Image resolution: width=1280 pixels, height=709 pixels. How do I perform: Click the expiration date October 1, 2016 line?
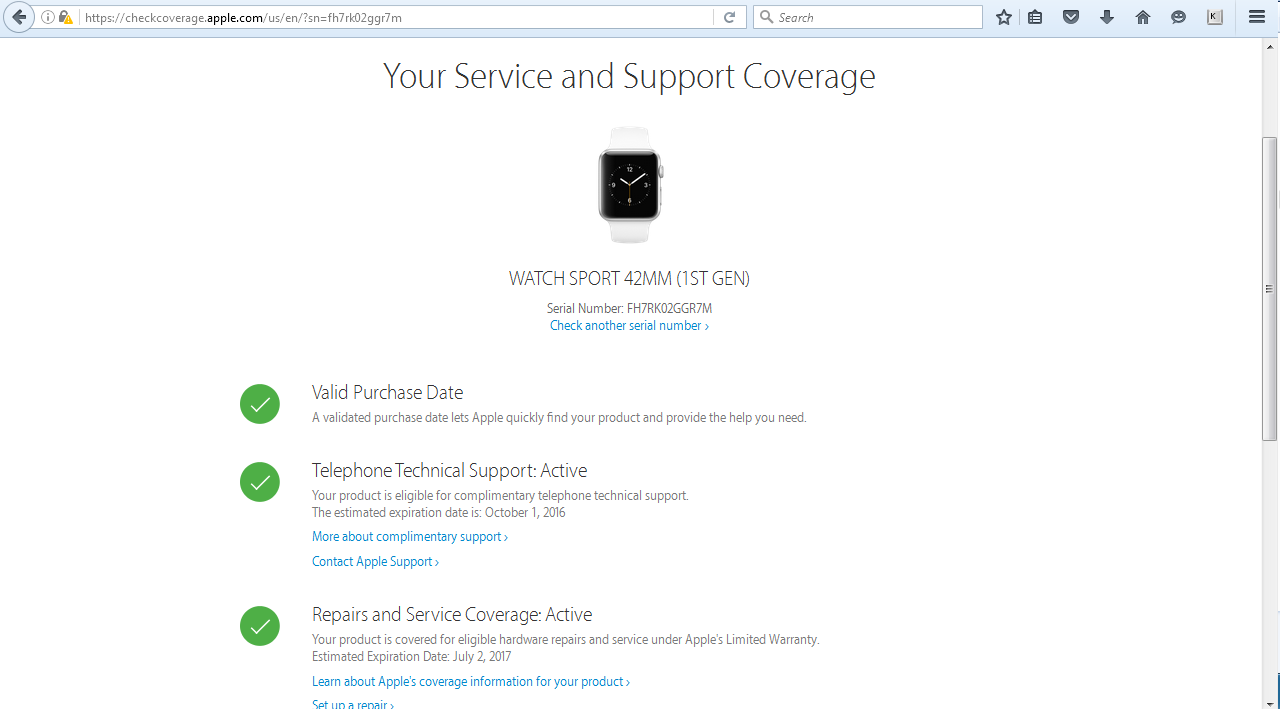[x=438, y=513]
